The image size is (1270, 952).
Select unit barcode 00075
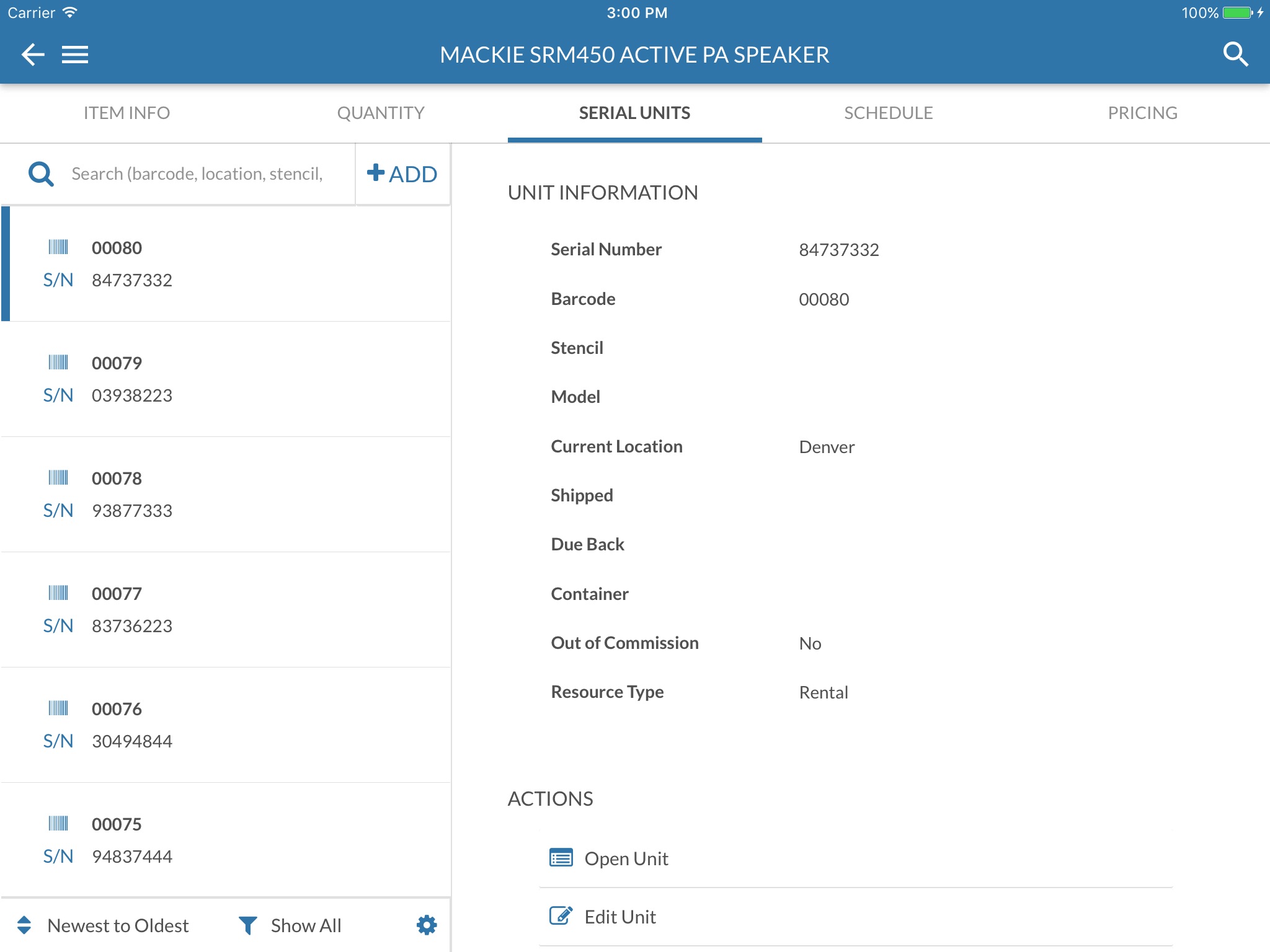click(x=117, y=824)
